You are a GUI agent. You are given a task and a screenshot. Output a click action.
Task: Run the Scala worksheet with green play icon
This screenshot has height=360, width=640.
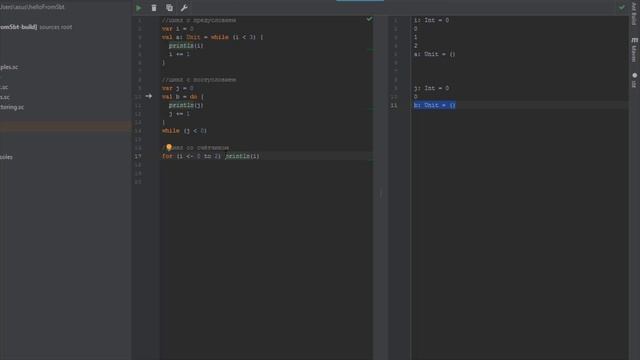(138, 8)
